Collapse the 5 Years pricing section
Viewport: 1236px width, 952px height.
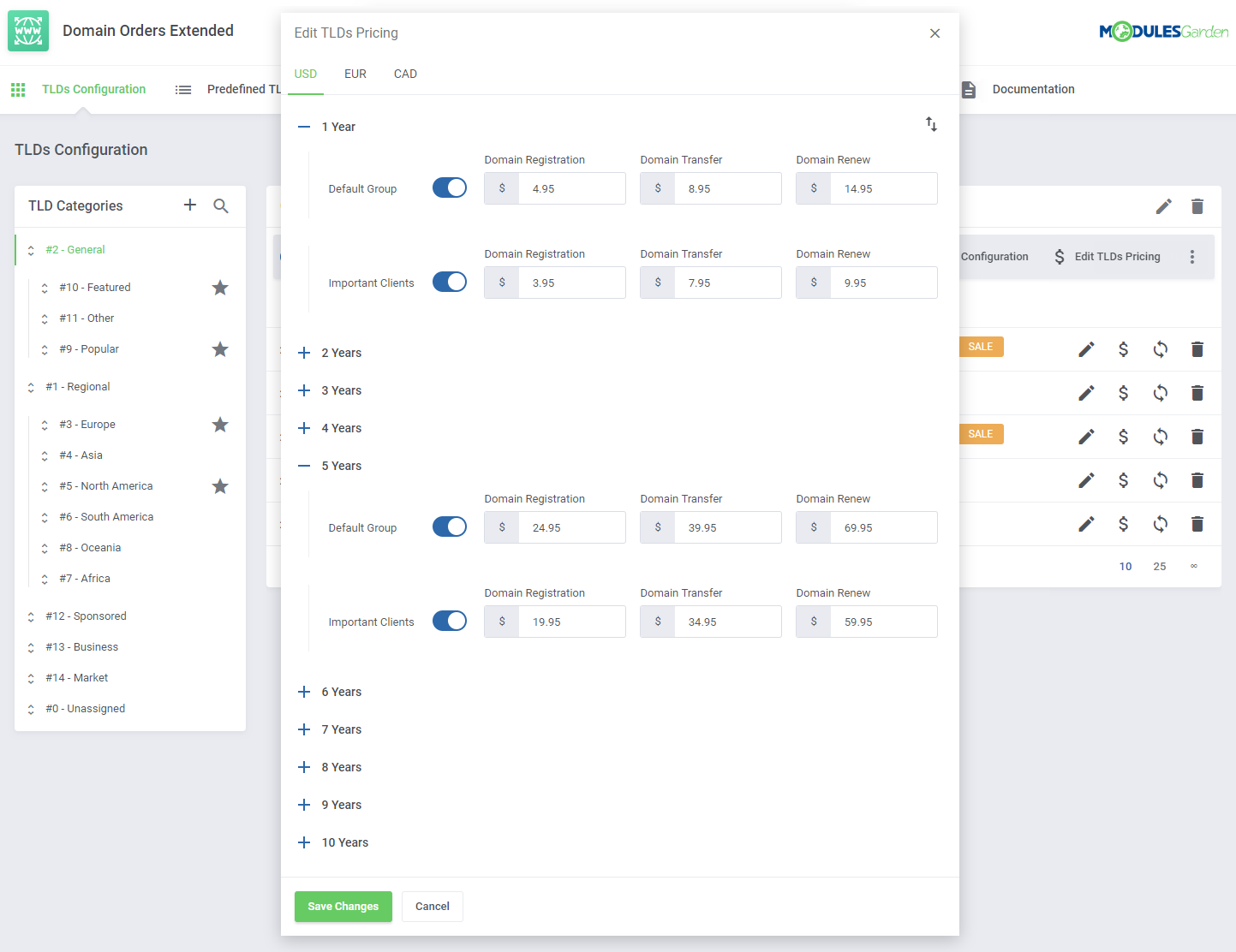coord(304,466)
